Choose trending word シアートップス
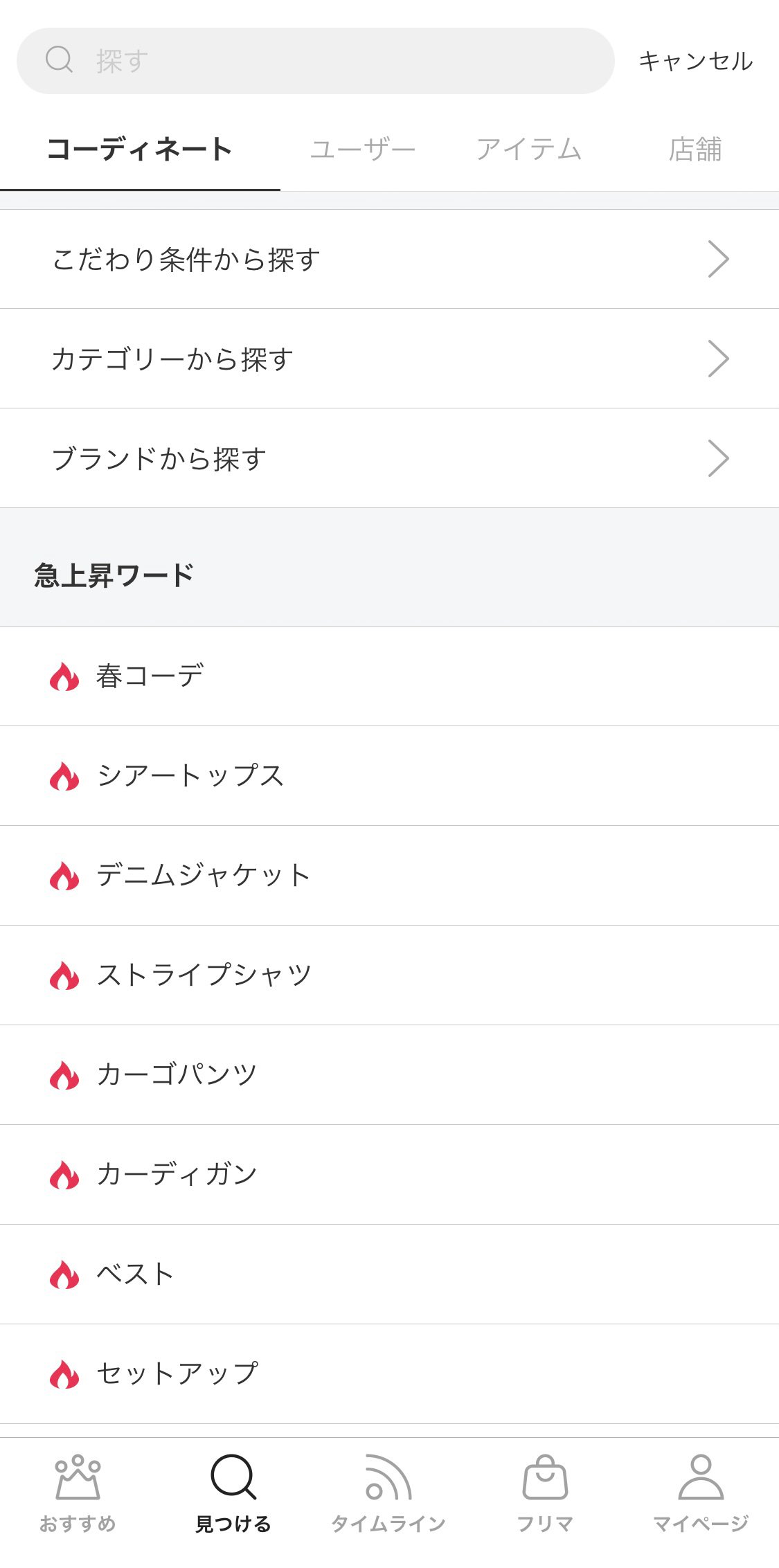This screenshot has height=1568, width=779. pos(190,775)
